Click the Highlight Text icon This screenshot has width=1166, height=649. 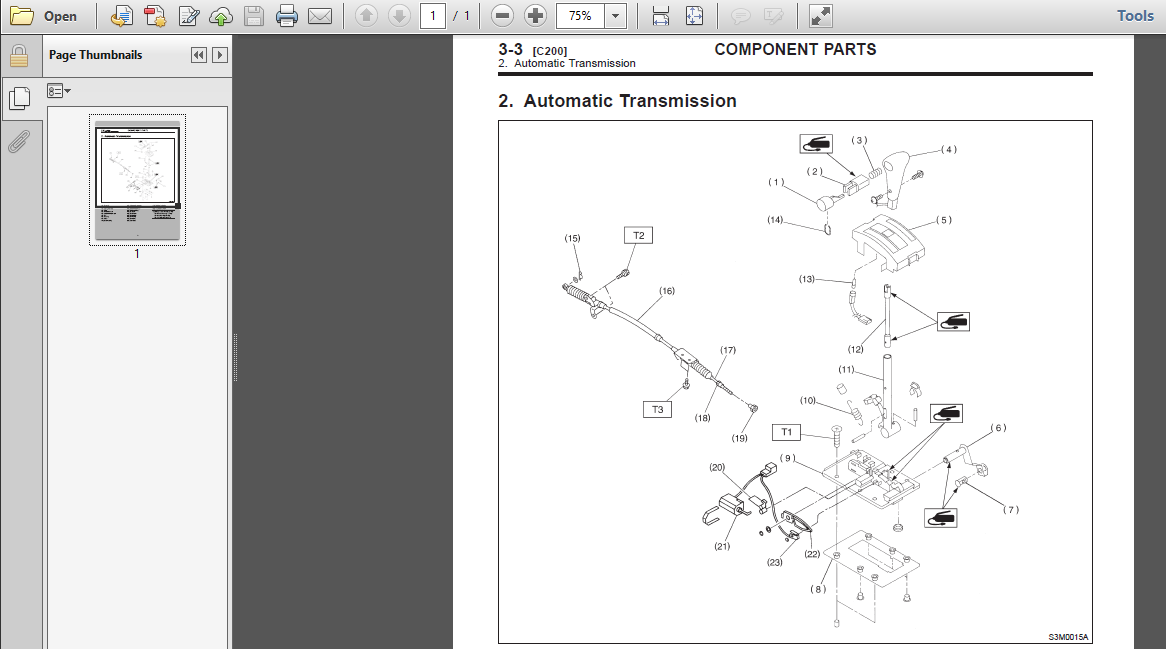pyautogui.click(x=773, y=16)
